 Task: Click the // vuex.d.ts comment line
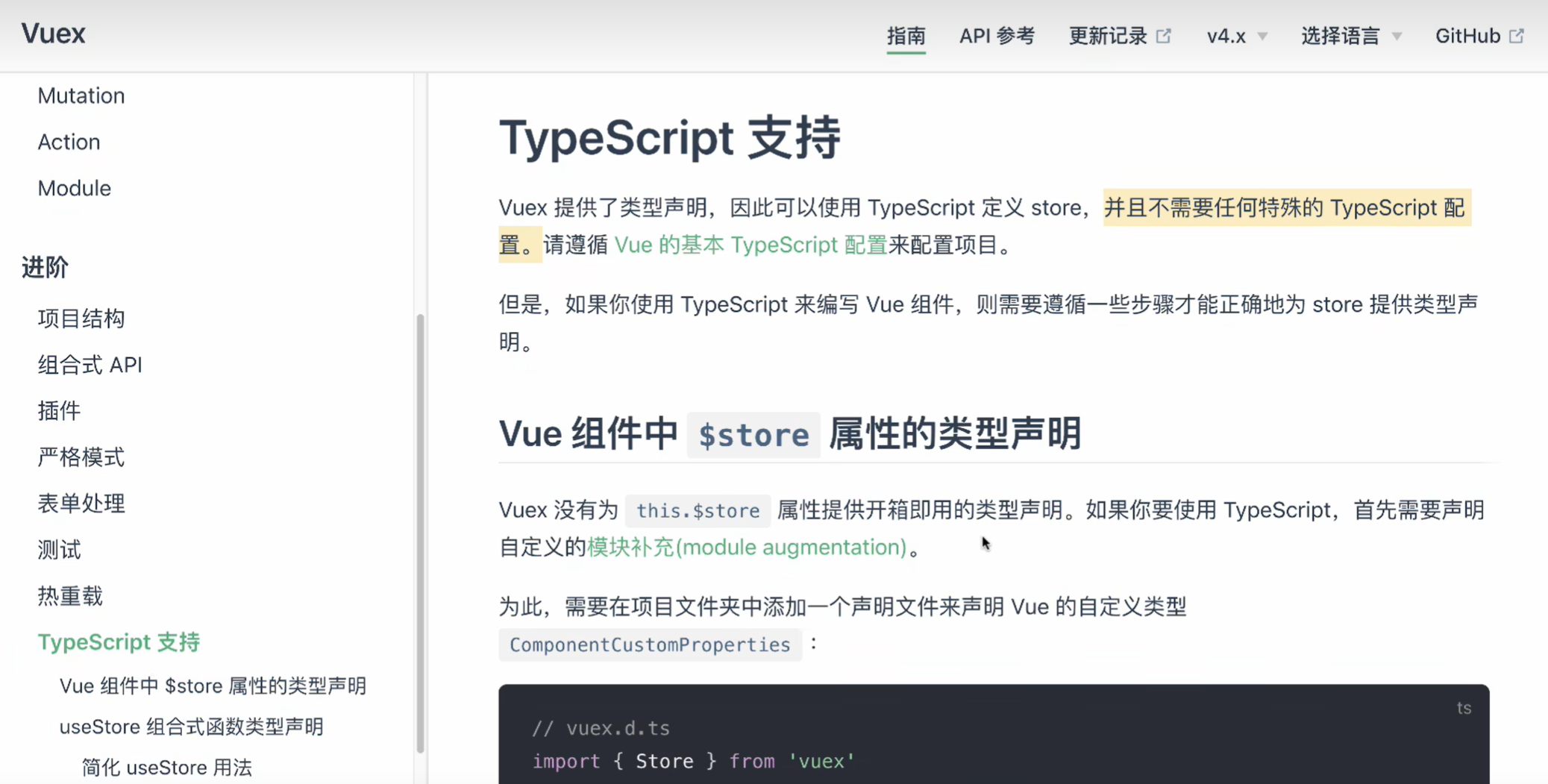(x=601, y=728)
